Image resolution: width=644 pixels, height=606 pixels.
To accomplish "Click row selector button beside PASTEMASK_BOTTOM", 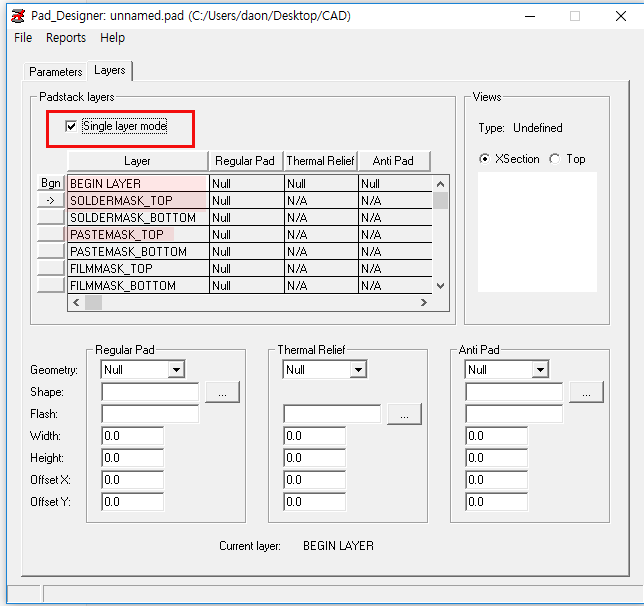I will point(51,251).
